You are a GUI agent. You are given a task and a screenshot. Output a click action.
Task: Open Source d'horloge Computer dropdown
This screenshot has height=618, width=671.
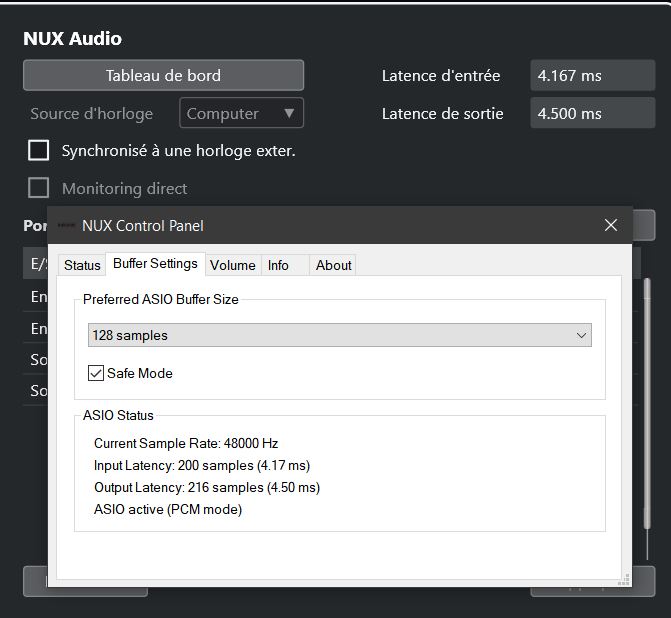241,113
